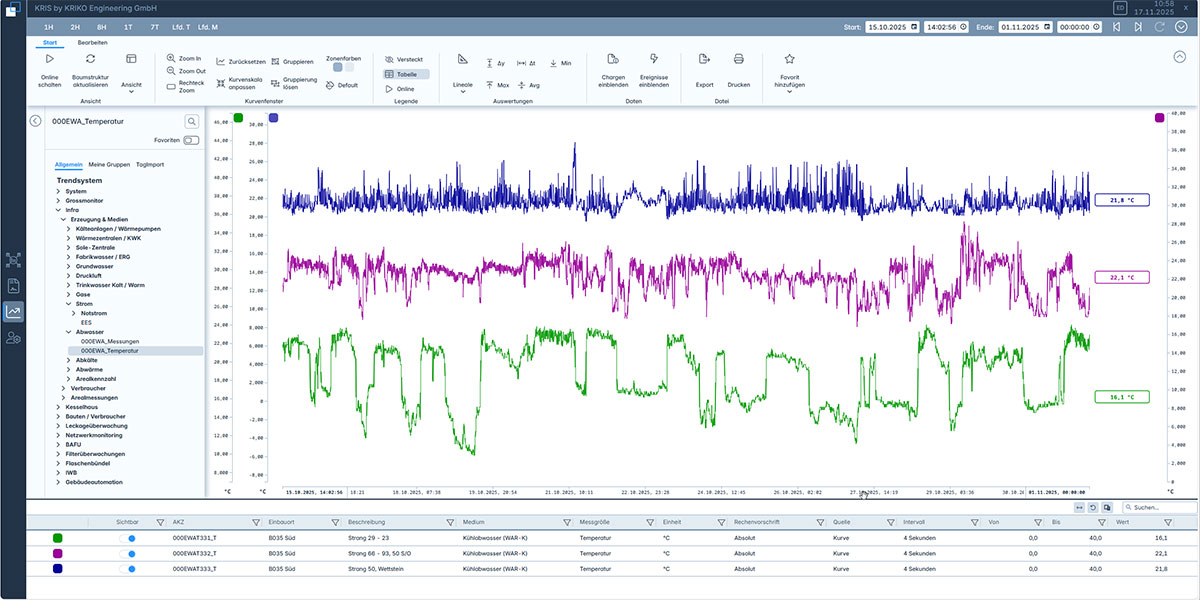Show events with Ereignisse einblenden icon

coord(654,60)
